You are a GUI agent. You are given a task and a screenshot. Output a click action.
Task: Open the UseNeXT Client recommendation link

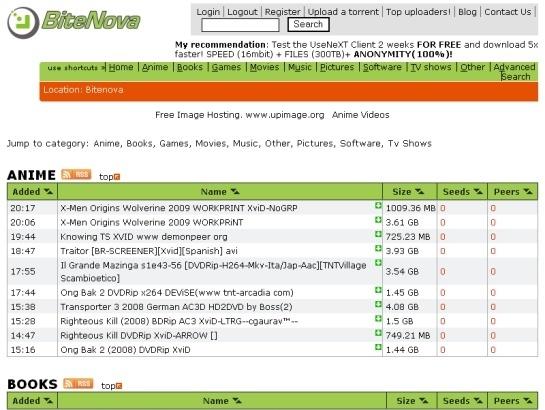coord(356,49)
